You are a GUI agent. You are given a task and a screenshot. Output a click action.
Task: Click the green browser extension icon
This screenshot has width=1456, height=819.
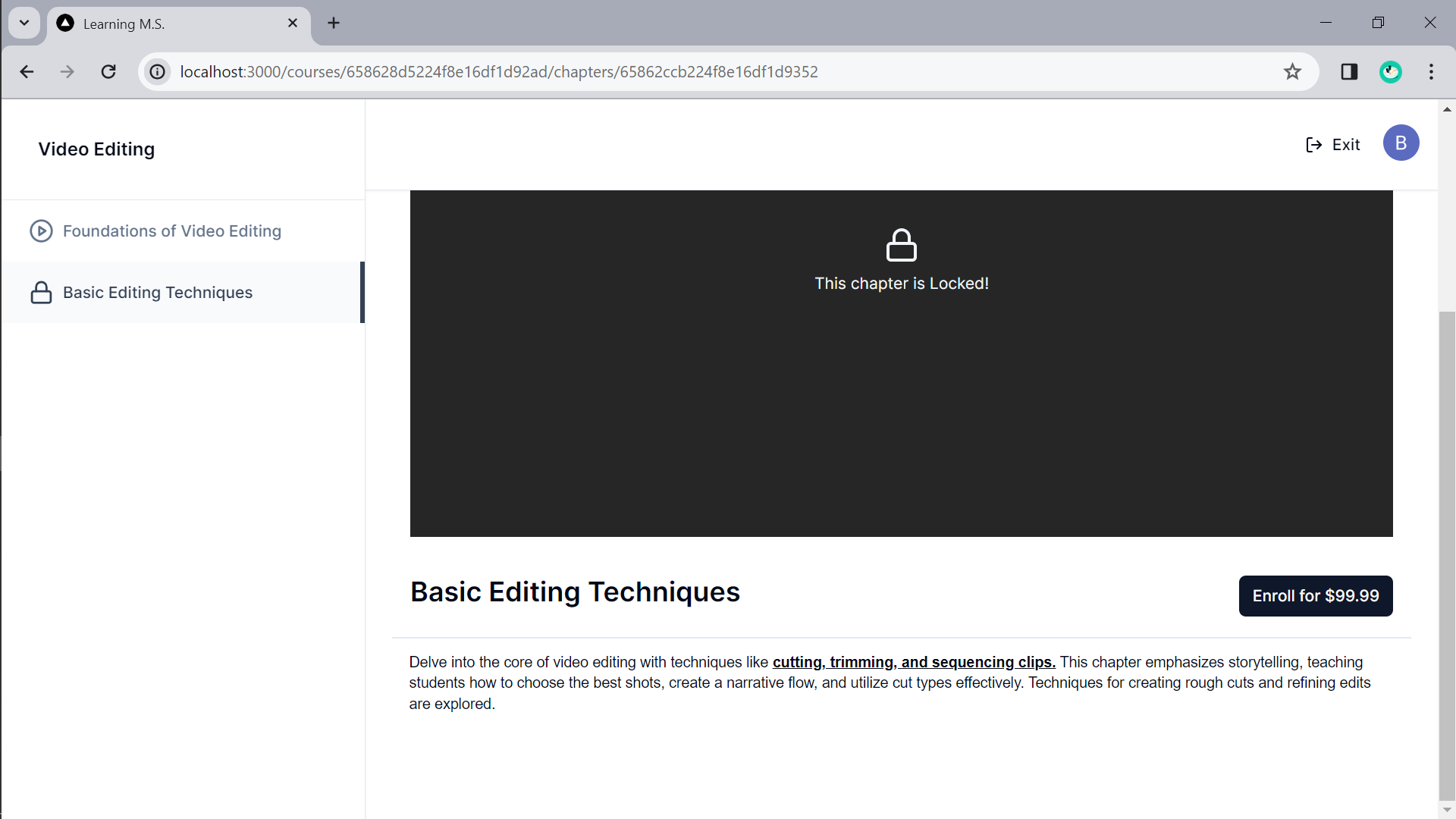coord(1390,72)
